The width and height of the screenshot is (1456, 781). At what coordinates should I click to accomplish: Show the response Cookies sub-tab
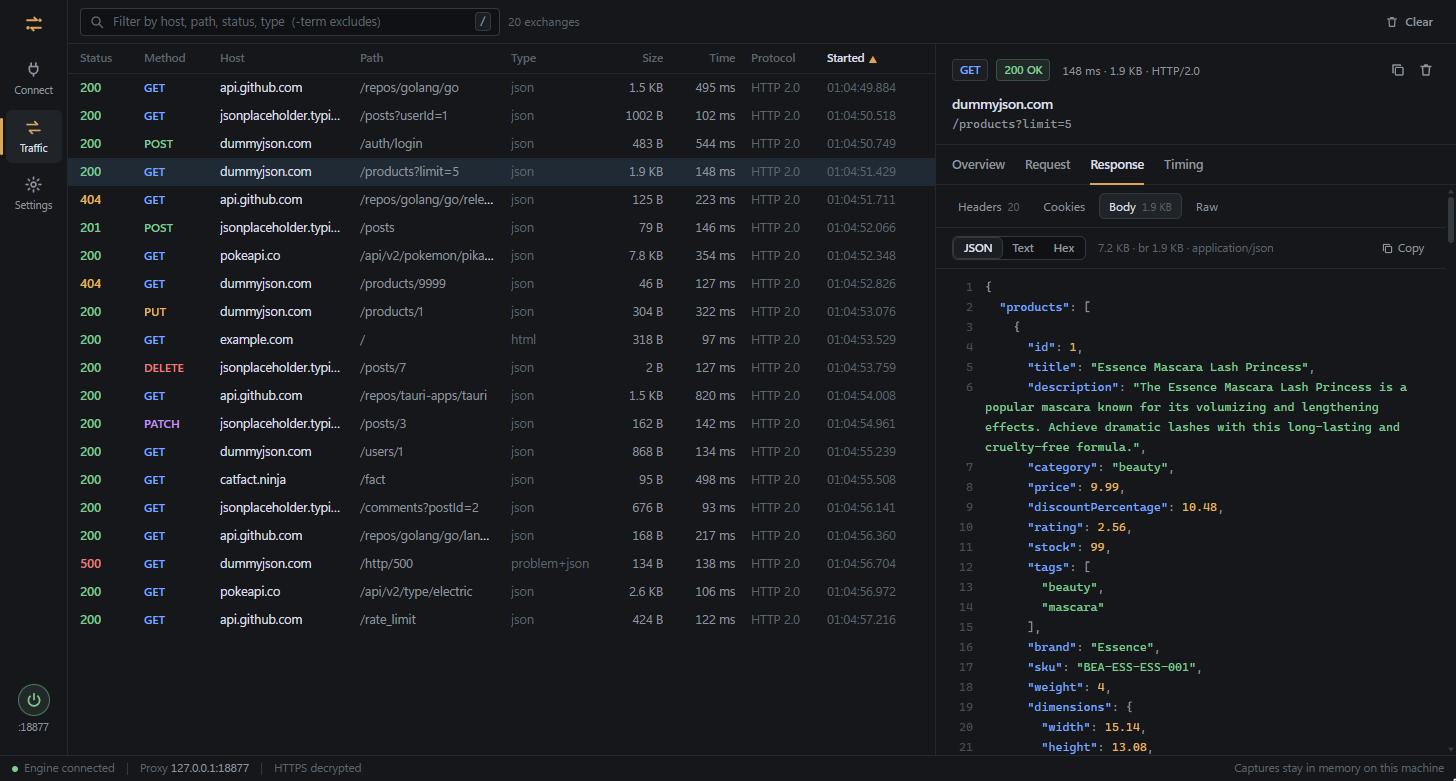(x=1064, y=207)
